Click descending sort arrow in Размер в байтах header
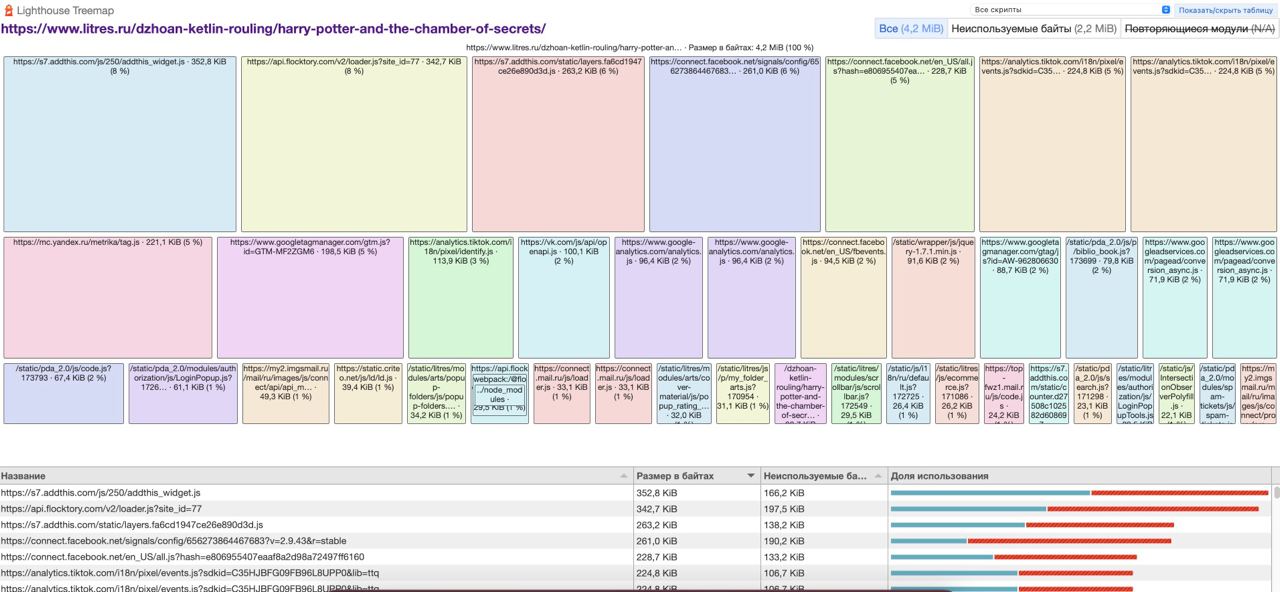Screen dimensions: 1280x592 751,476
